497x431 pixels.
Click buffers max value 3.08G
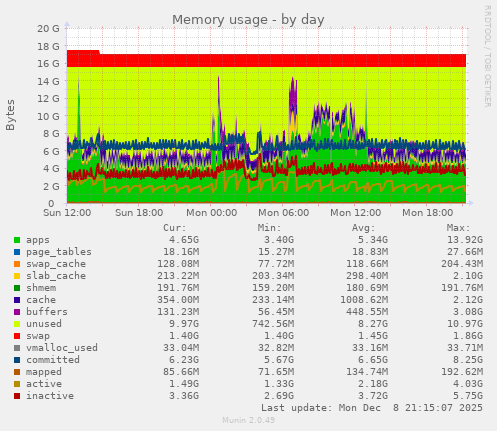[468, 312]
